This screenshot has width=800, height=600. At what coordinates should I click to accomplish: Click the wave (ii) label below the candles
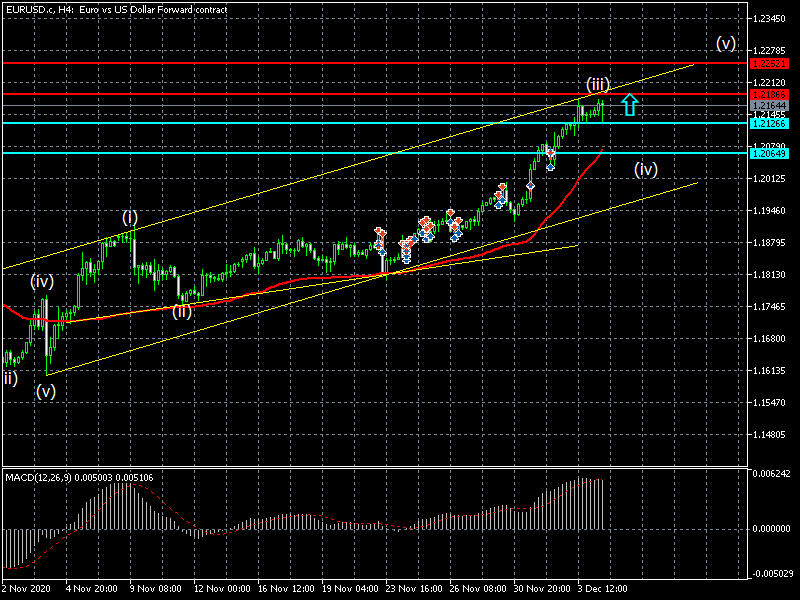click(182, 311)
